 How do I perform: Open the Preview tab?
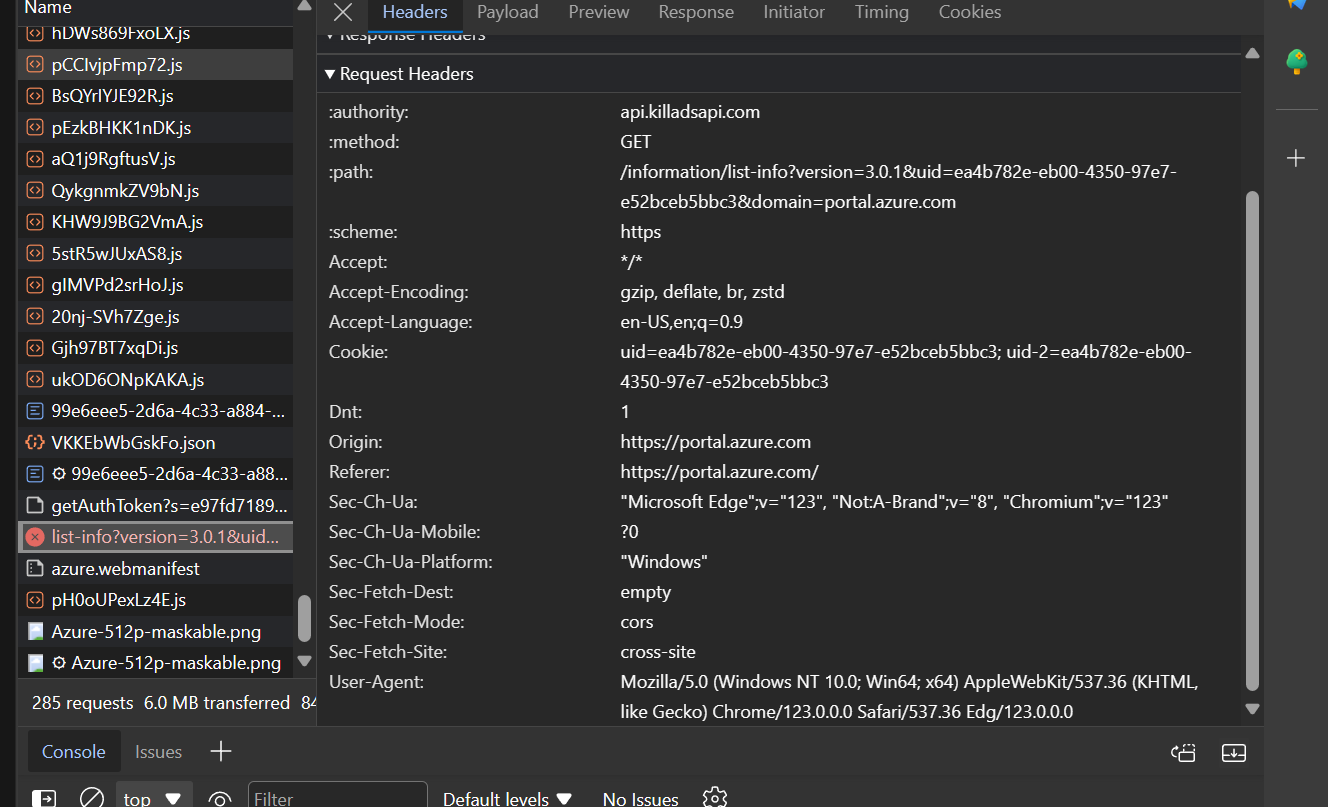coord(599,12)
